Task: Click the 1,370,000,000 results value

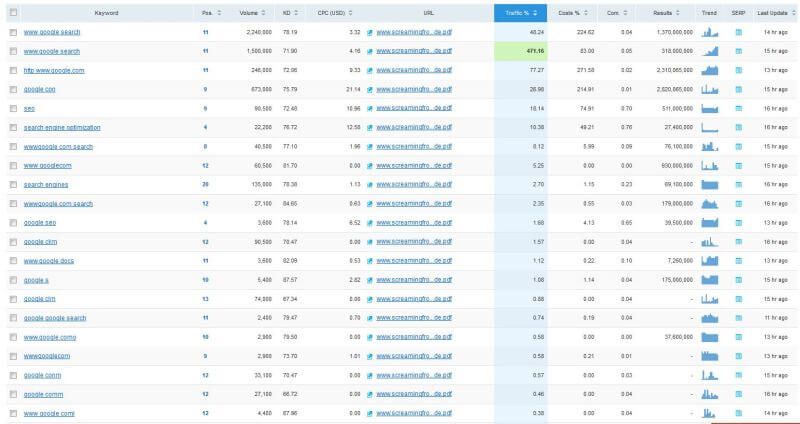Action: 674,32
